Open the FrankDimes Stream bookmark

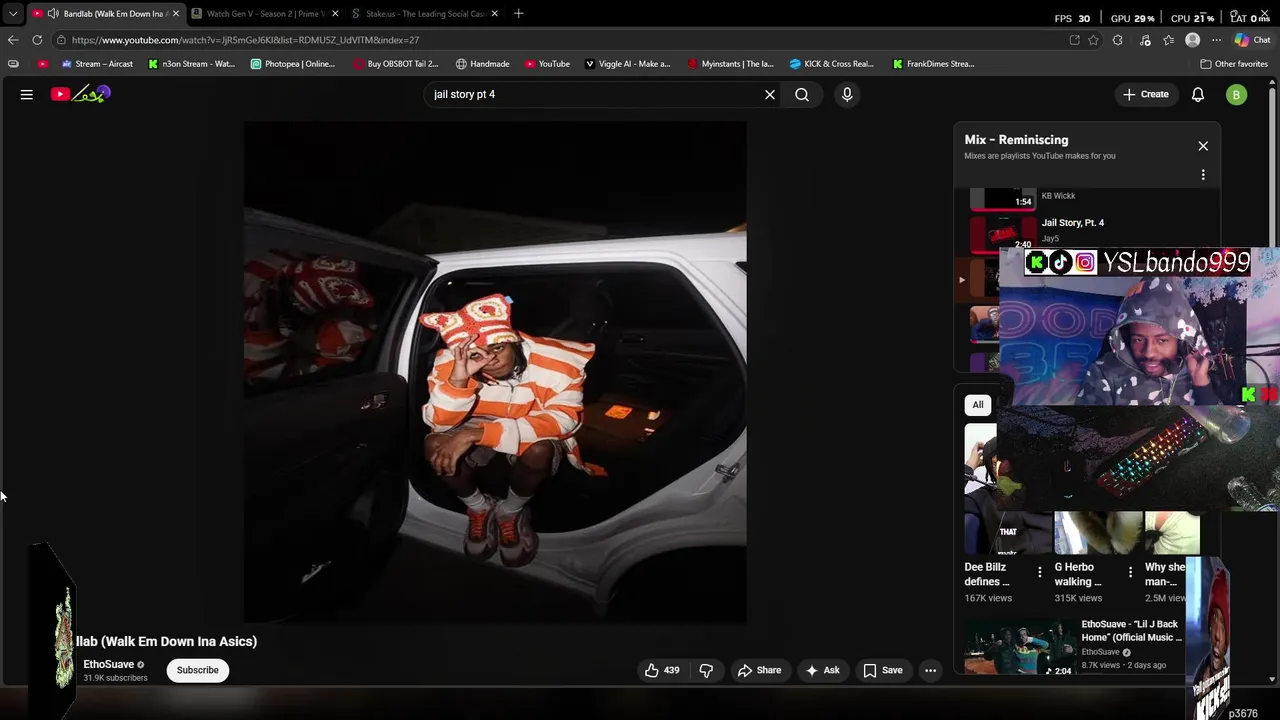point(933,64)
